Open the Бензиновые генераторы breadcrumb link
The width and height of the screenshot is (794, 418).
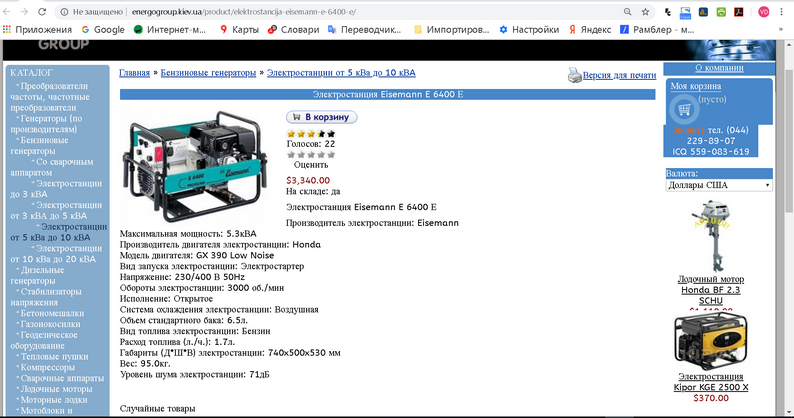pos(208,73)
